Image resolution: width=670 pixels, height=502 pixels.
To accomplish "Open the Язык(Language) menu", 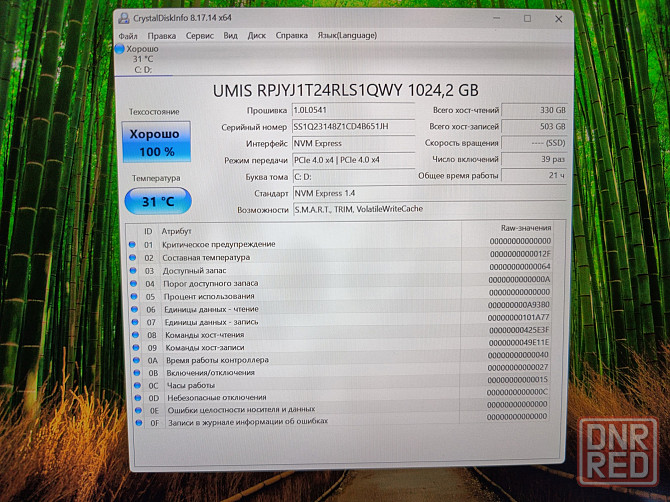I will [x=347, y=35].
